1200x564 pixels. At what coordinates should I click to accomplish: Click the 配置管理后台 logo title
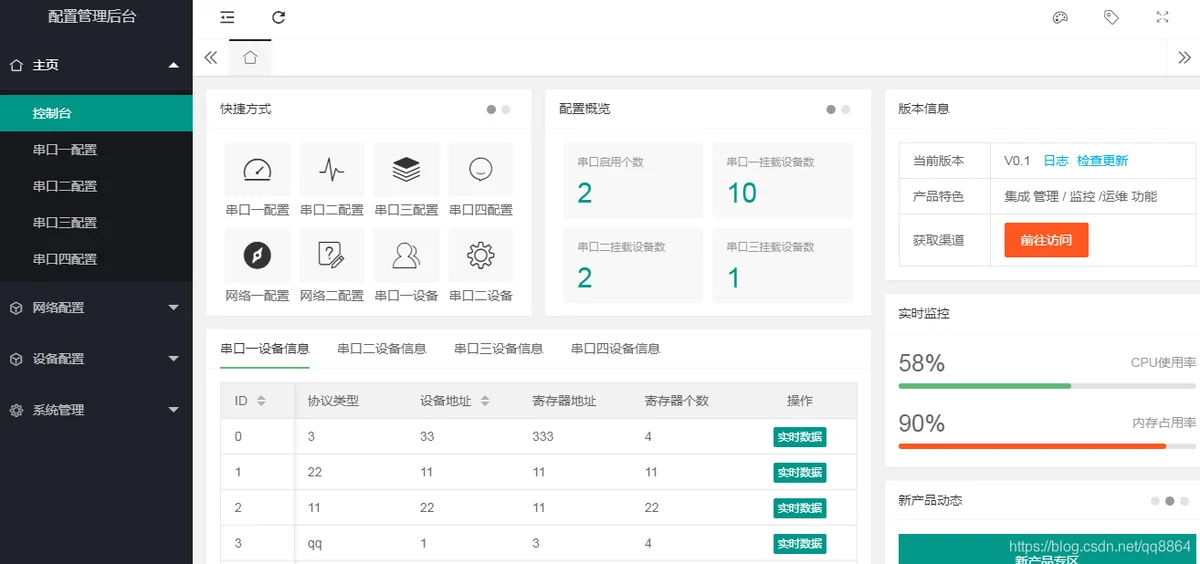[x=93, y=16]
